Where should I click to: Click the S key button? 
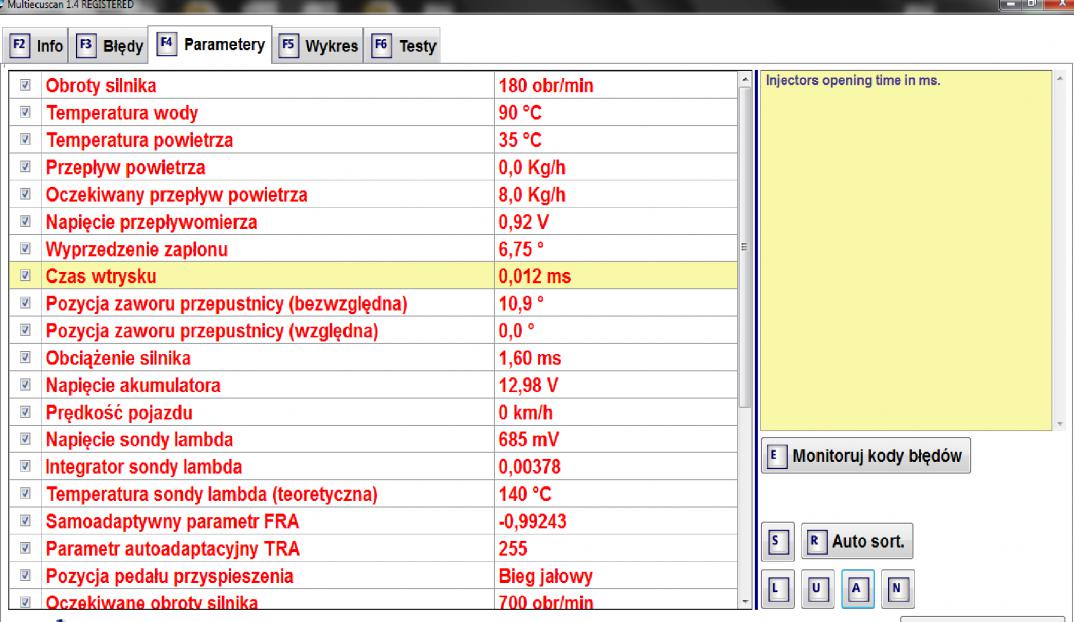point(777,543)
